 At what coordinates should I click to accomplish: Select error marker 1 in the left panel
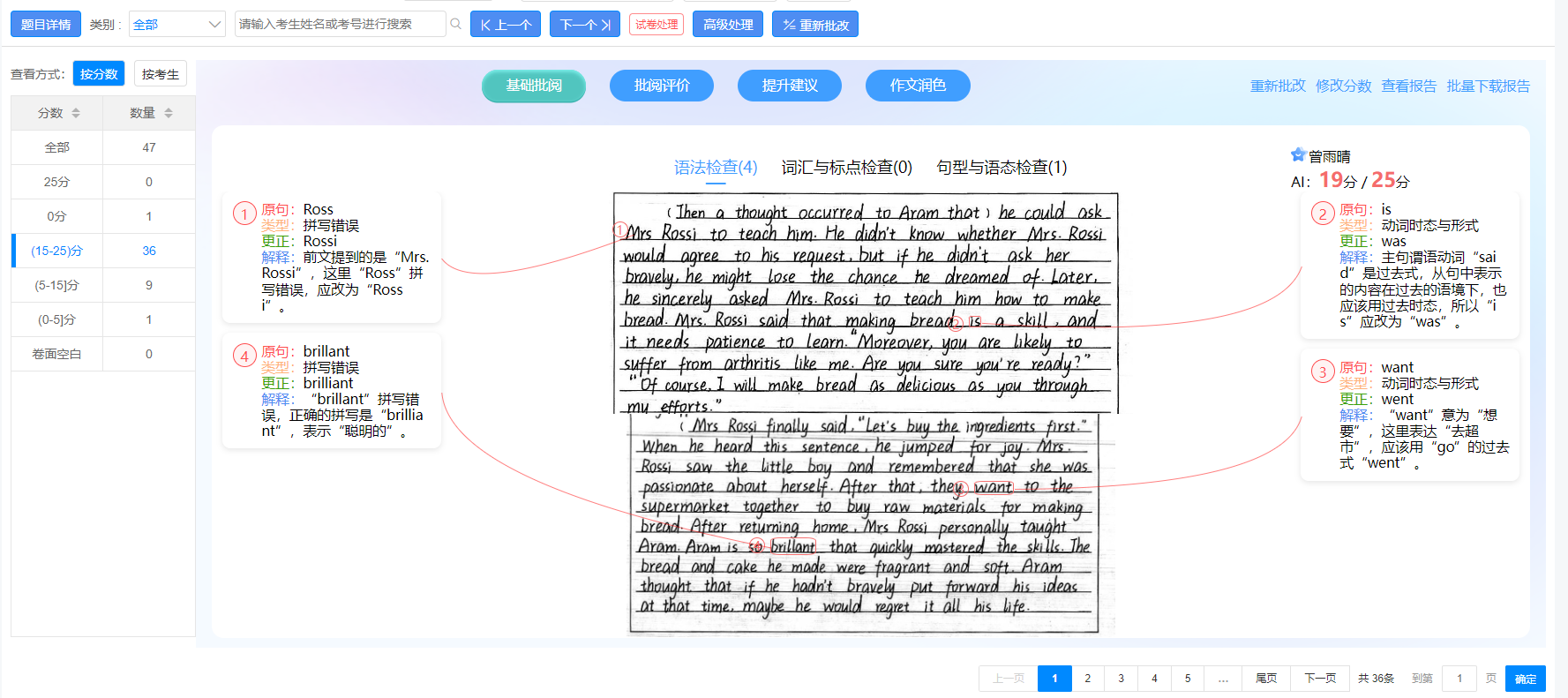[244, 214]
